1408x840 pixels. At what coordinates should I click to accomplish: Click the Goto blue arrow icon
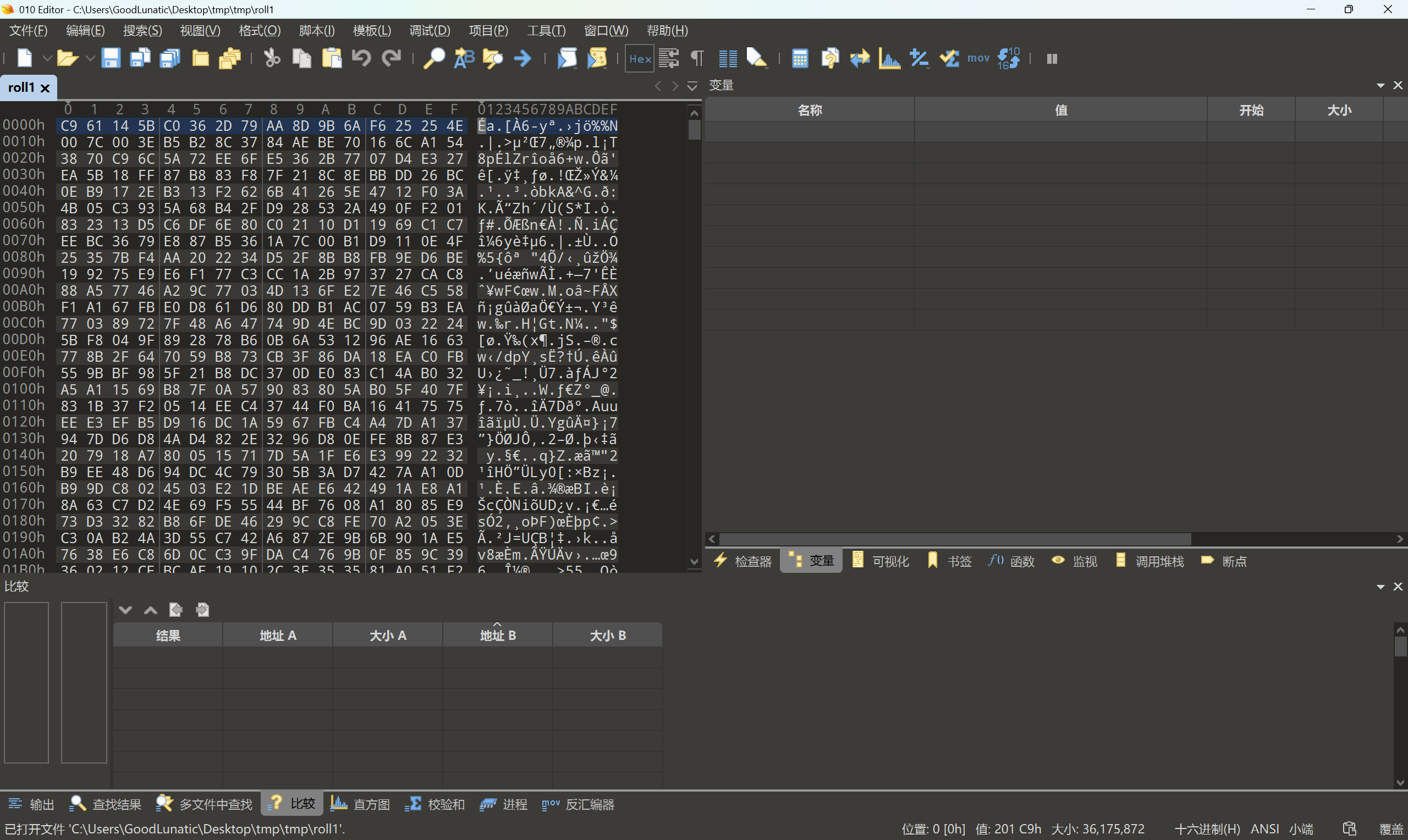pyautogui.click(x=522, y=58)
